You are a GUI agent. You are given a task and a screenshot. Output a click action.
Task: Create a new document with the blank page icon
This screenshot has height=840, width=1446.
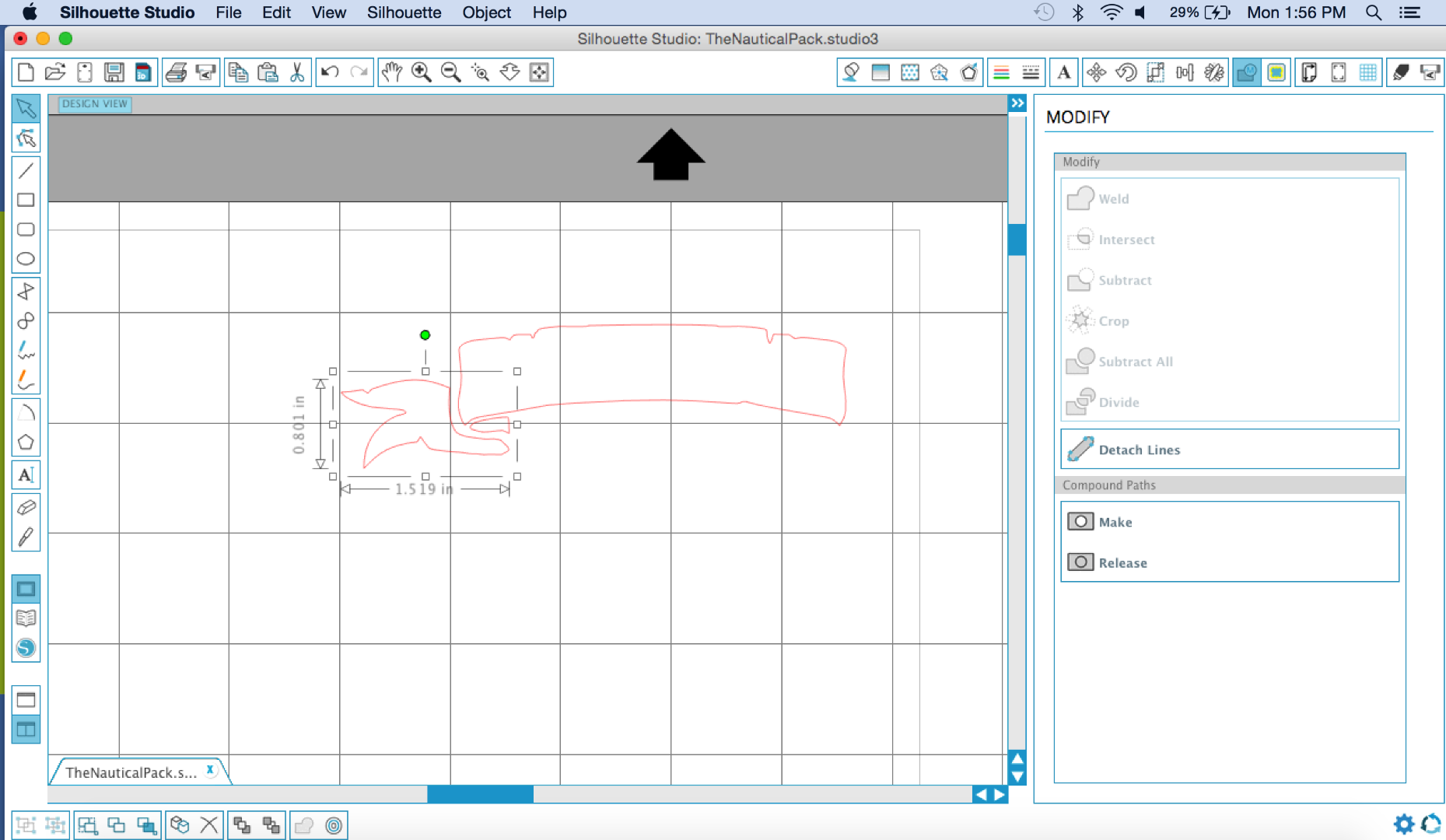26,72
